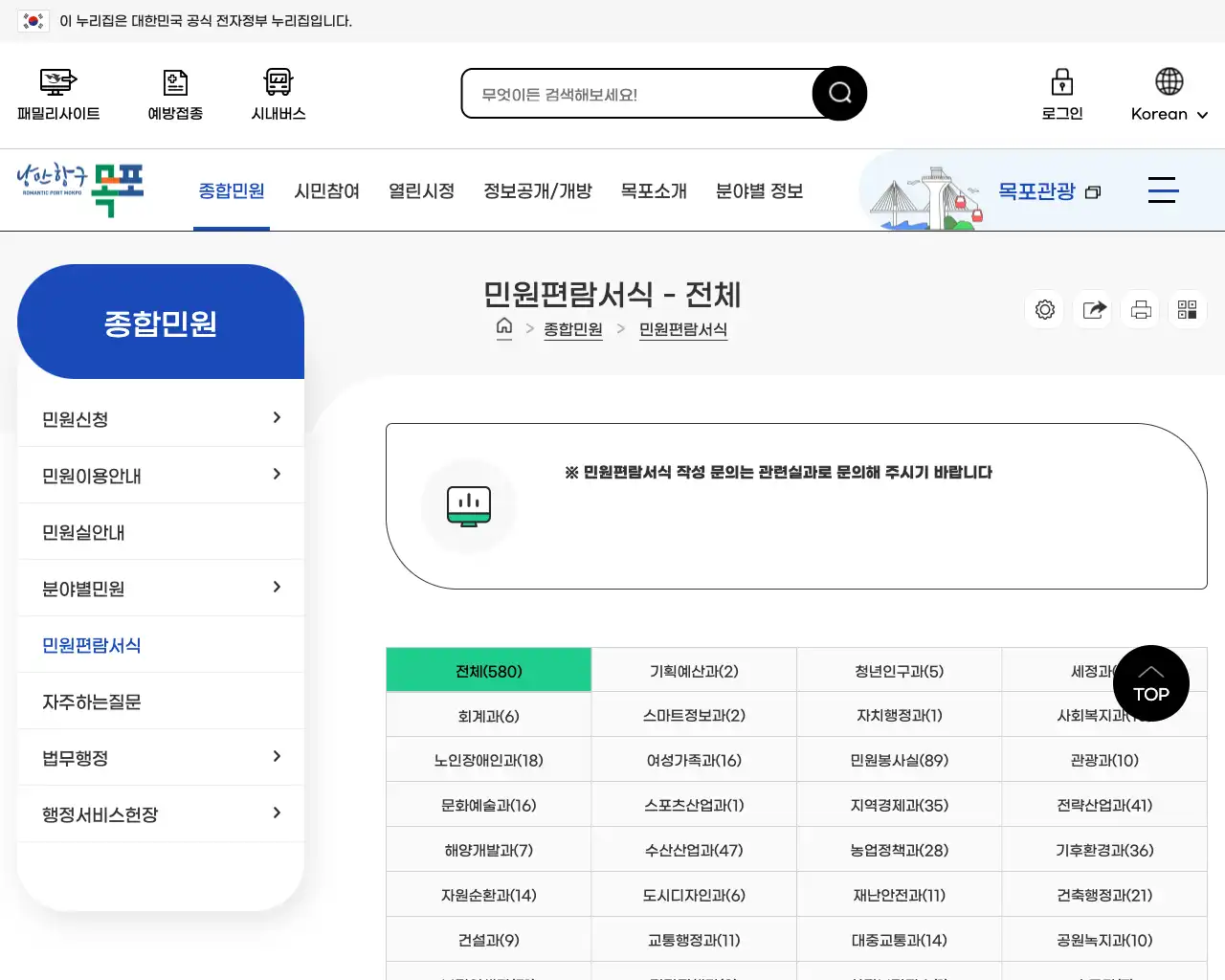Switch to the 시민참여 menu
Screen dimensions: 1225x980
pyautogui.click(x=326, y=190)
